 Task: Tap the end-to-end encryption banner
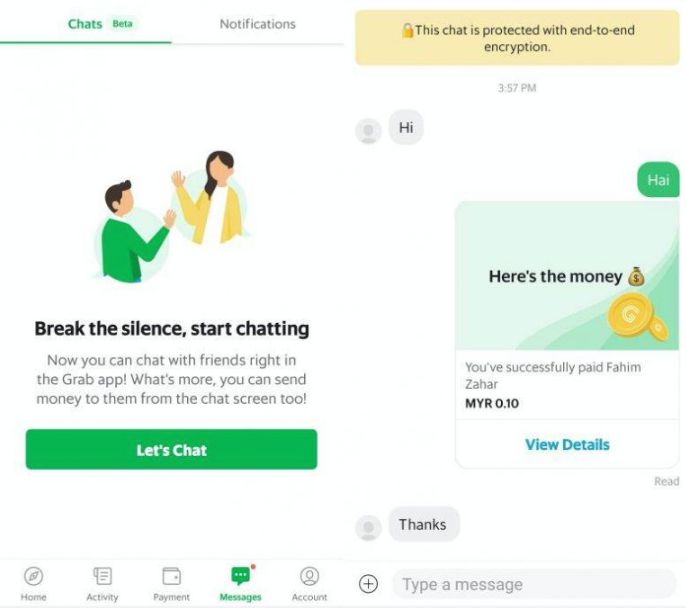(517, 38)
